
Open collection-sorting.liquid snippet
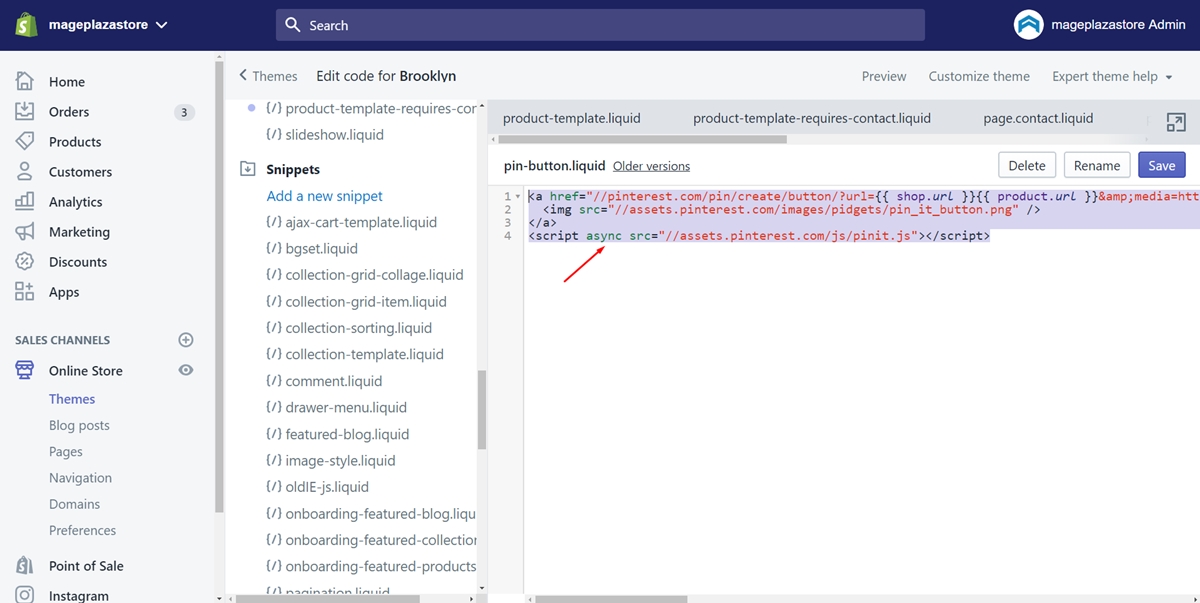coord(349,328)
